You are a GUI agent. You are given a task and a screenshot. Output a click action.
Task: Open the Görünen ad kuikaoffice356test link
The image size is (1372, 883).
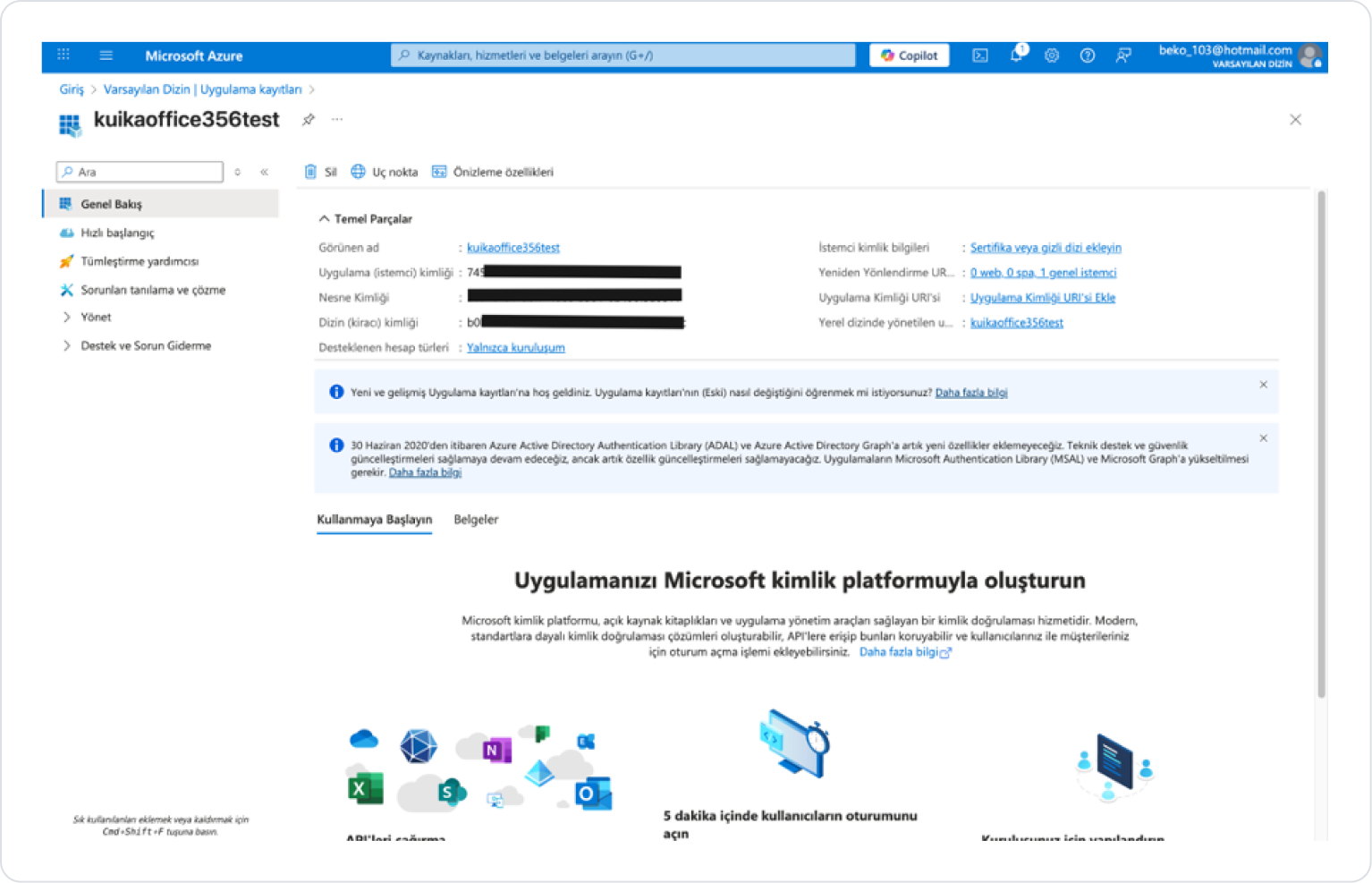pyautogui.click(x=513, y=248)
